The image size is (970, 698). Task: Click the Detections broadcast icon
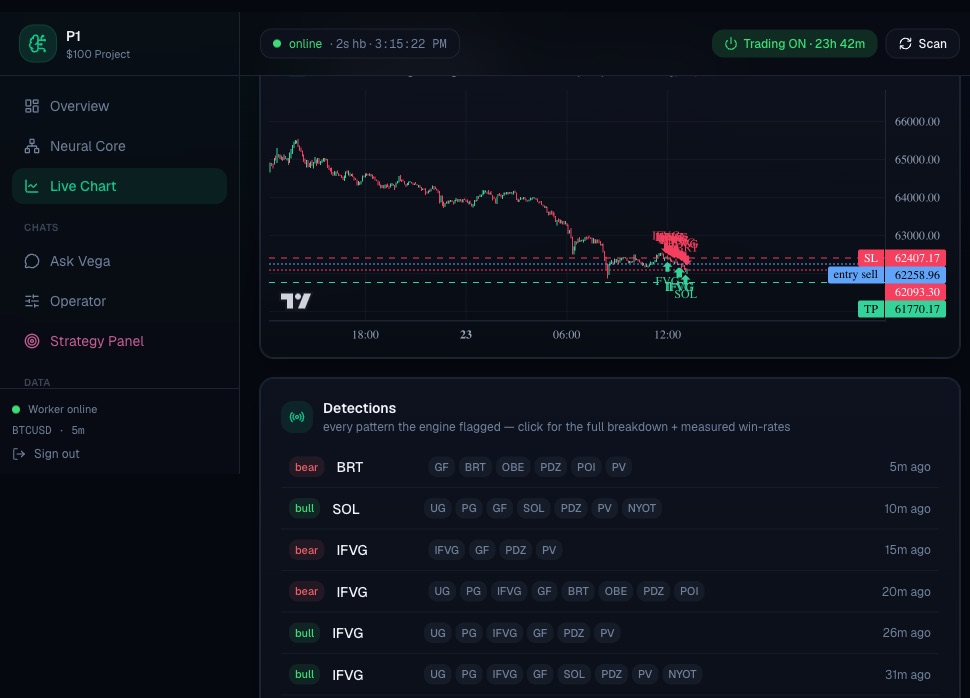click(x=297, y=417)
